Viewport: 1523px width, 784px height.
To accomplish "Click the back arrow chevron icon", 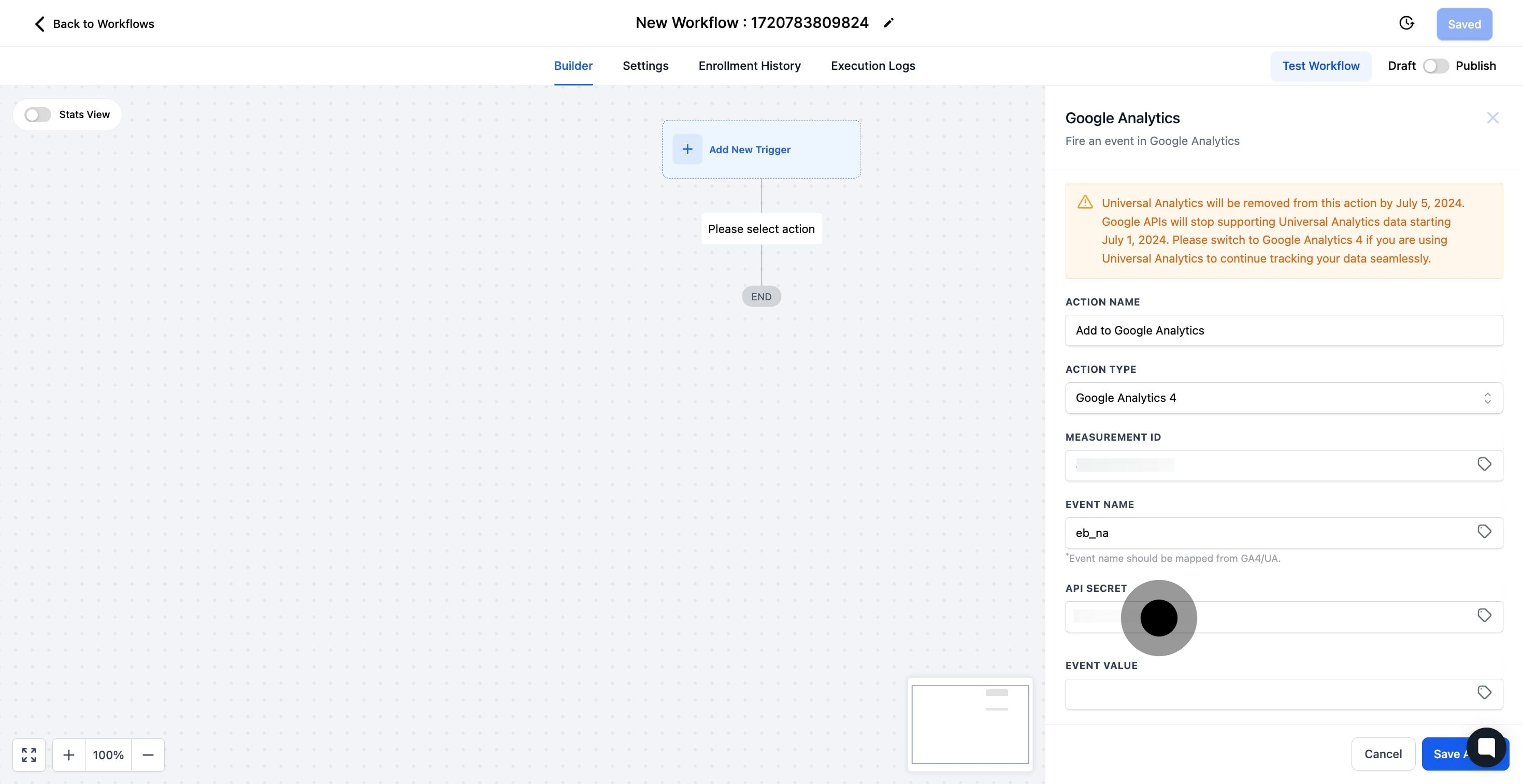I will tap(39, 24).
